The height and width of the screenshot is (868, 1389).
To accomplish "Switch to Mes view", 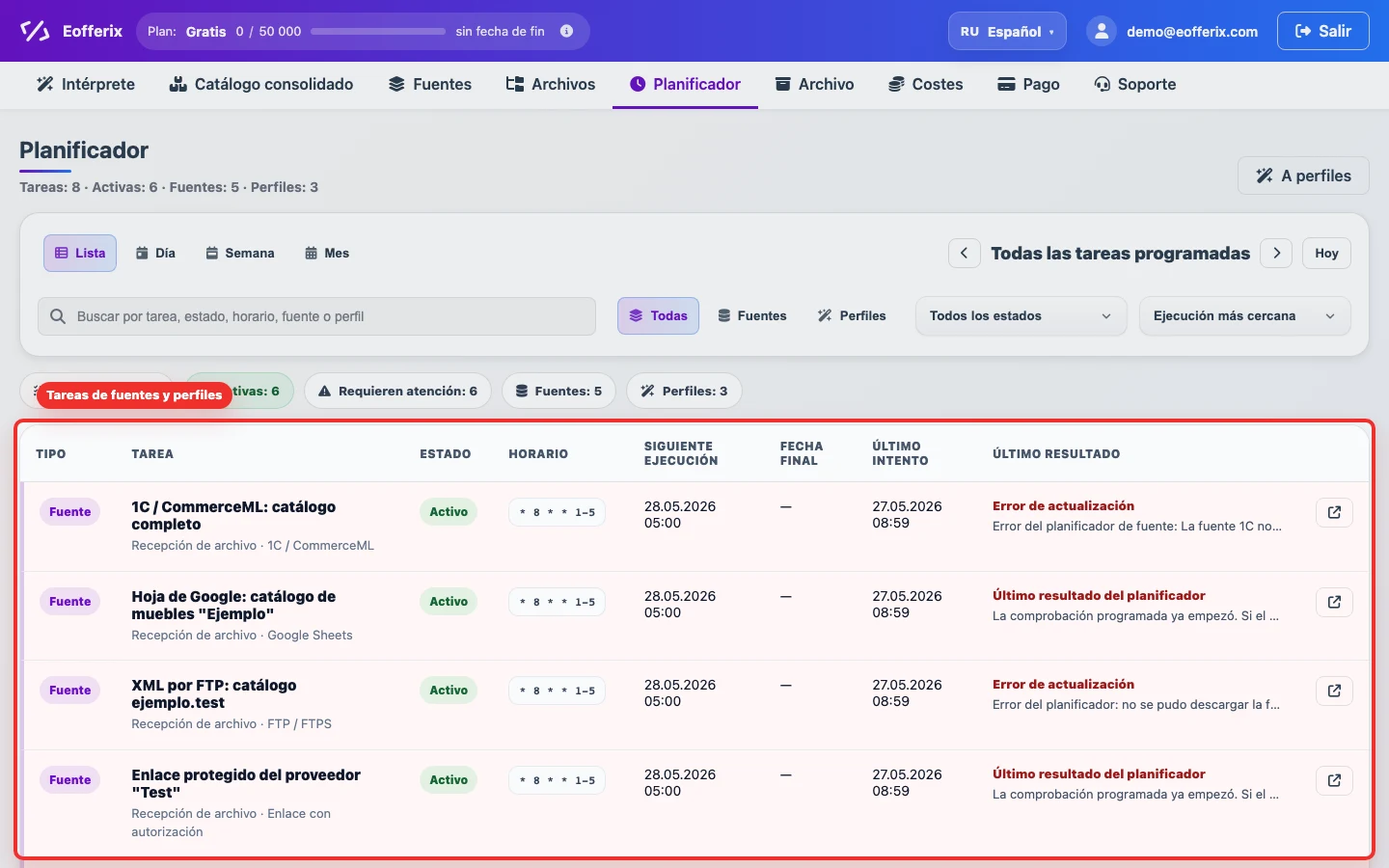I will coord(327,253).
